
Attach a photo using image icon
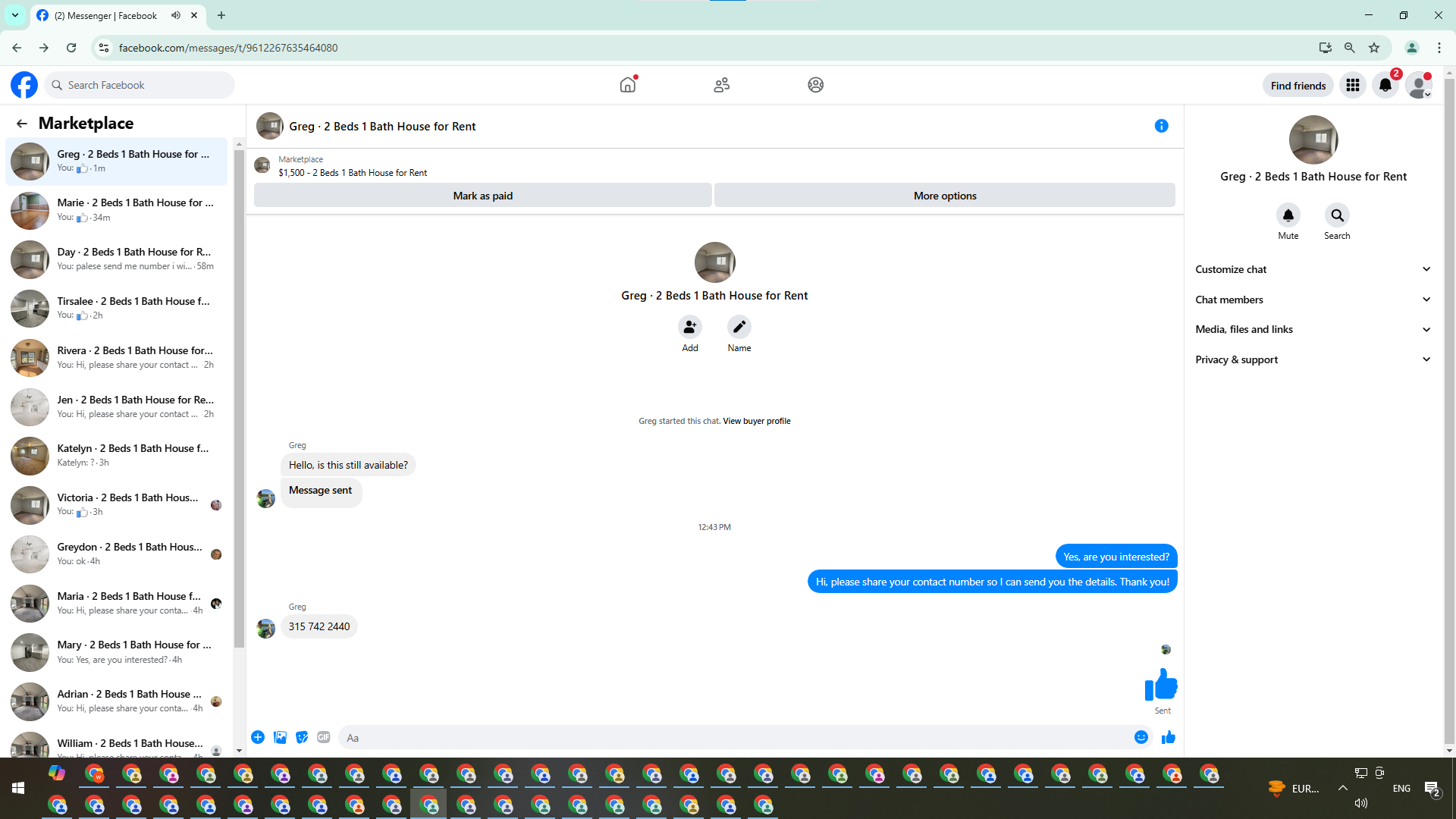click(x=280, y=737)
